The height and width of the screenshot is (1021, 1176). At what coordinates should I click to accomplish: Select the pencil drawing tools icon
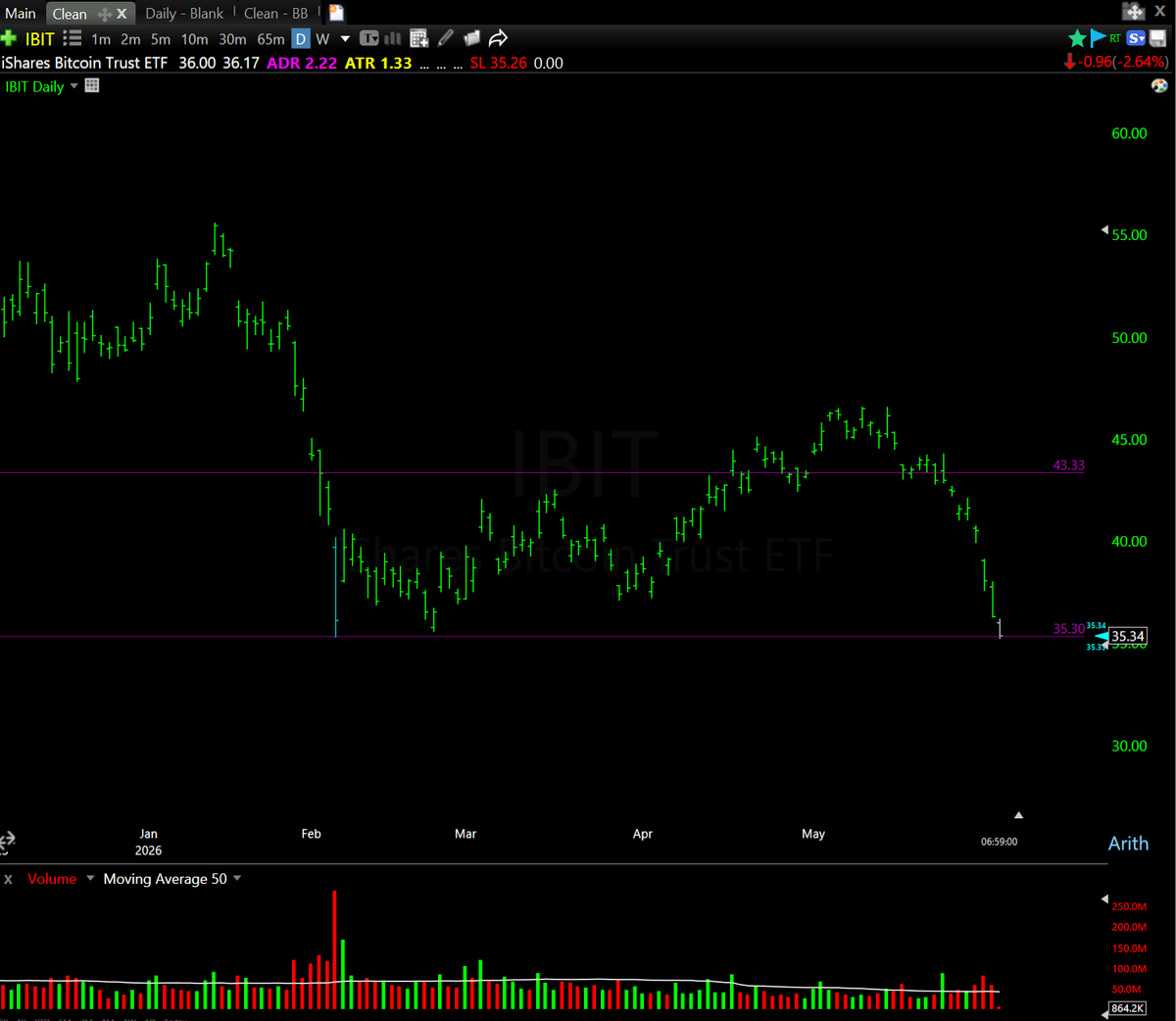446,38
